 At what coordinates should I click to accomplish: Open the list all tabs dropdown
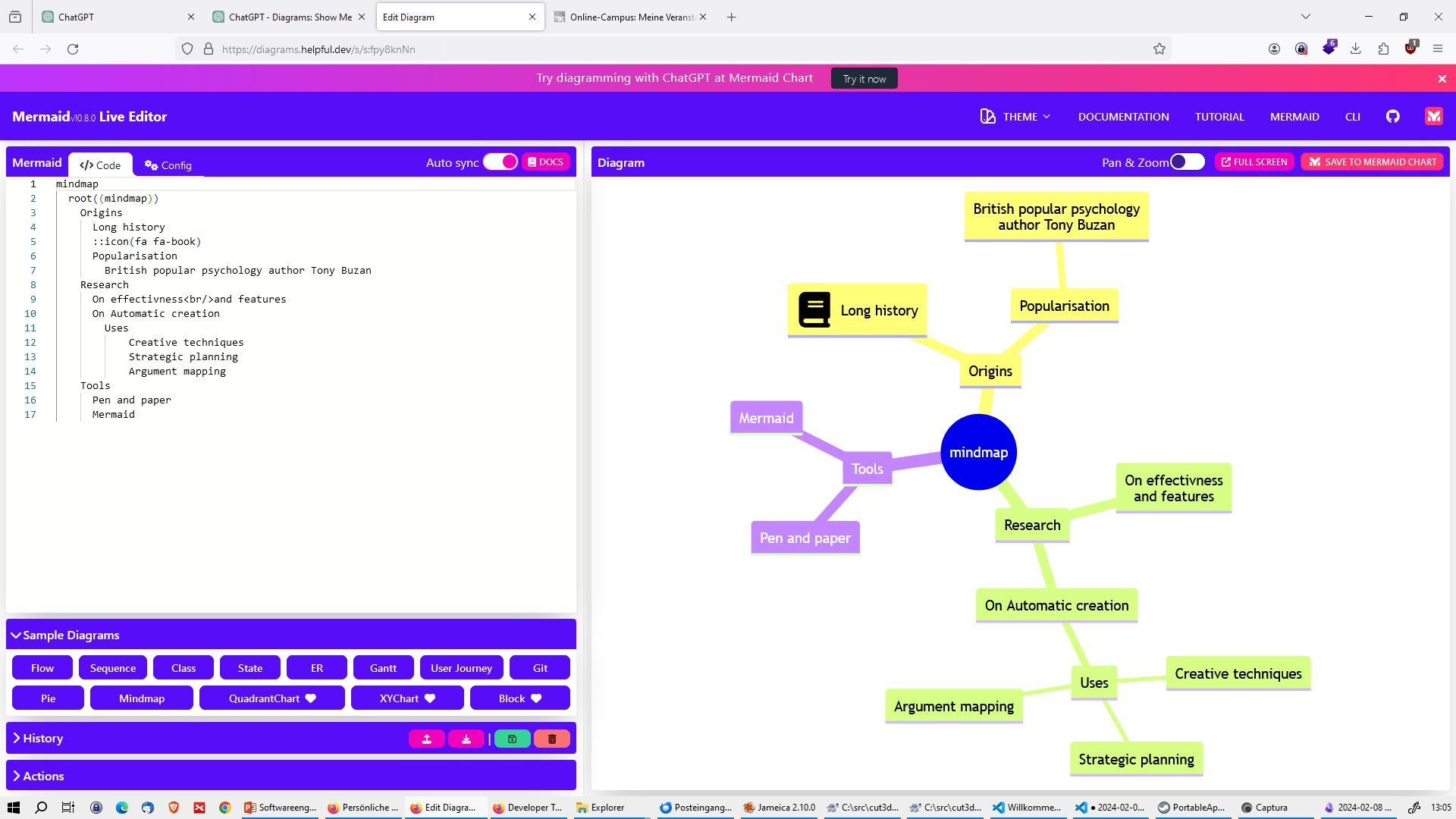1305,17
